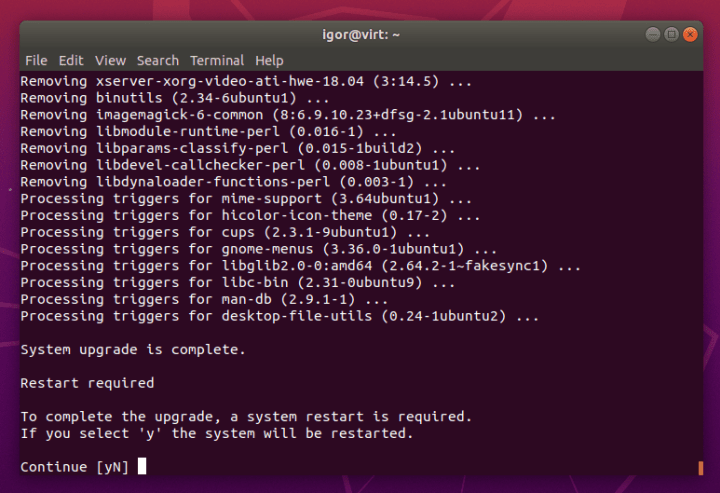Click the terminal scrollbar thumb
This screenshot has height=493, width=720.
(701, 468)
